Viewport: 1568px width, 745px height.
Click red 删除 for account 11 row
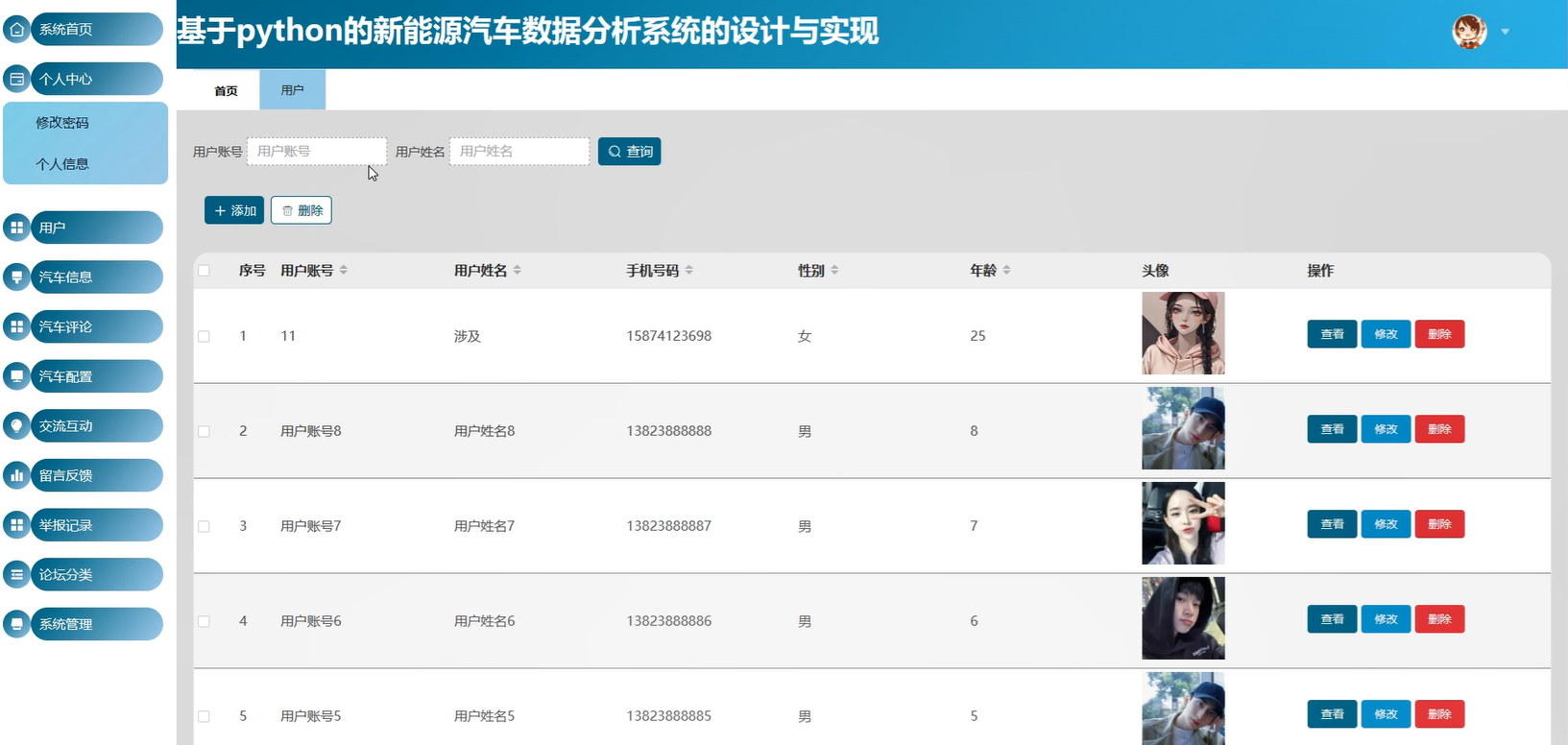coord(1439,334)
